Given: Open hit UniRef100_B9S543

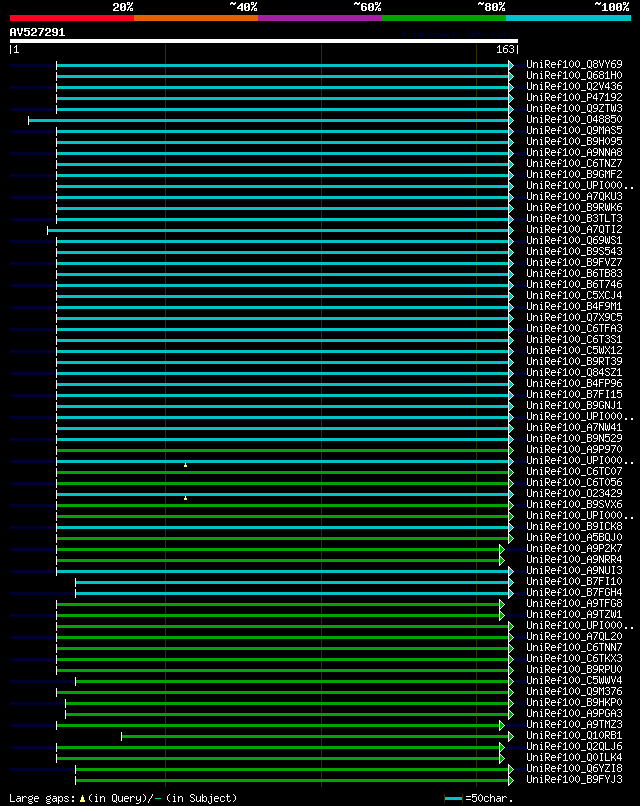Looking at the screenshot, I should (x=574, y=251).
